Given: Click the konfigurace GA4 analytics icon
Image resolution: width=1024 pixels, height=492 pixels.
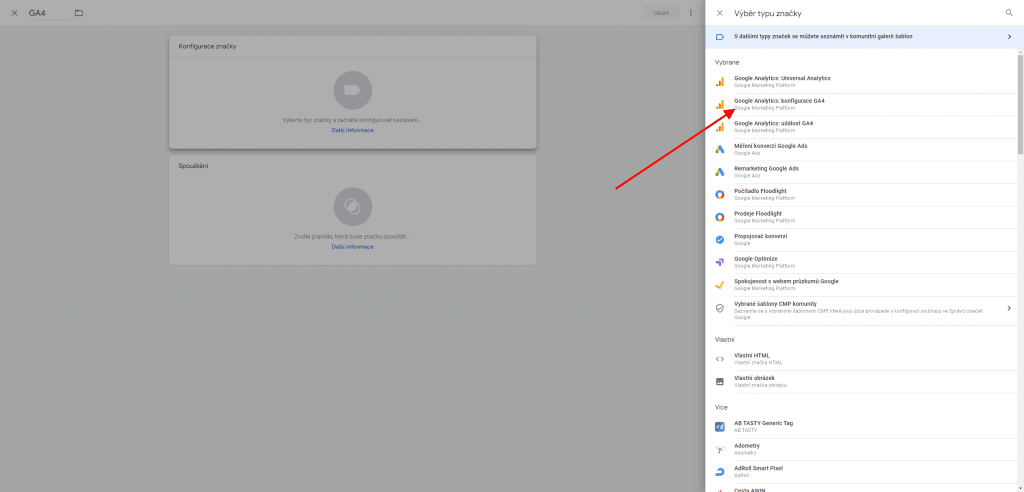Looking at the screenshot, I should click(x=720, y=105).
